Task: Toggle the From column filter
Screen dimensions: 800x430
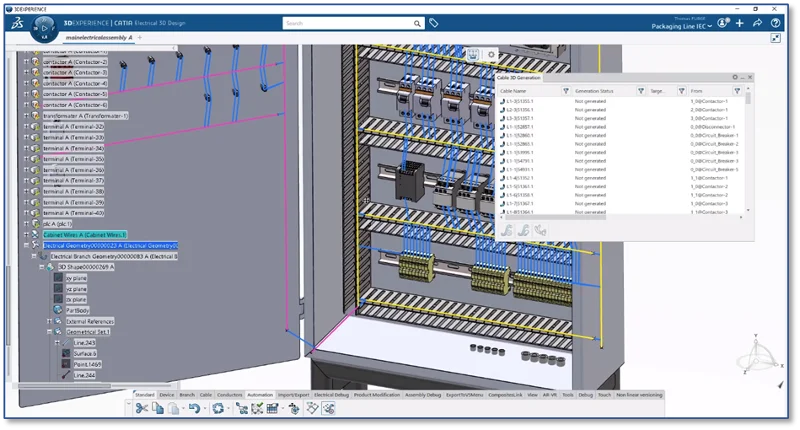Action: 738,91
